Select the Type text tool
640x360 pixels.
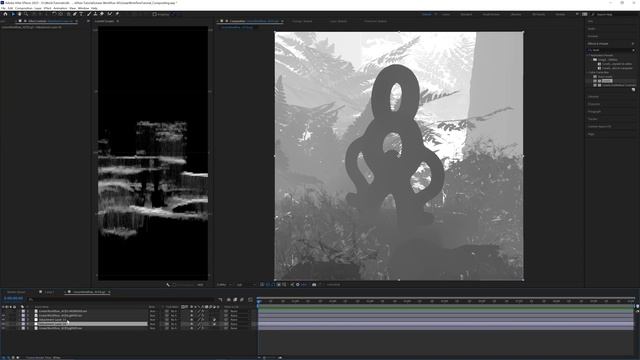(81, 14)
